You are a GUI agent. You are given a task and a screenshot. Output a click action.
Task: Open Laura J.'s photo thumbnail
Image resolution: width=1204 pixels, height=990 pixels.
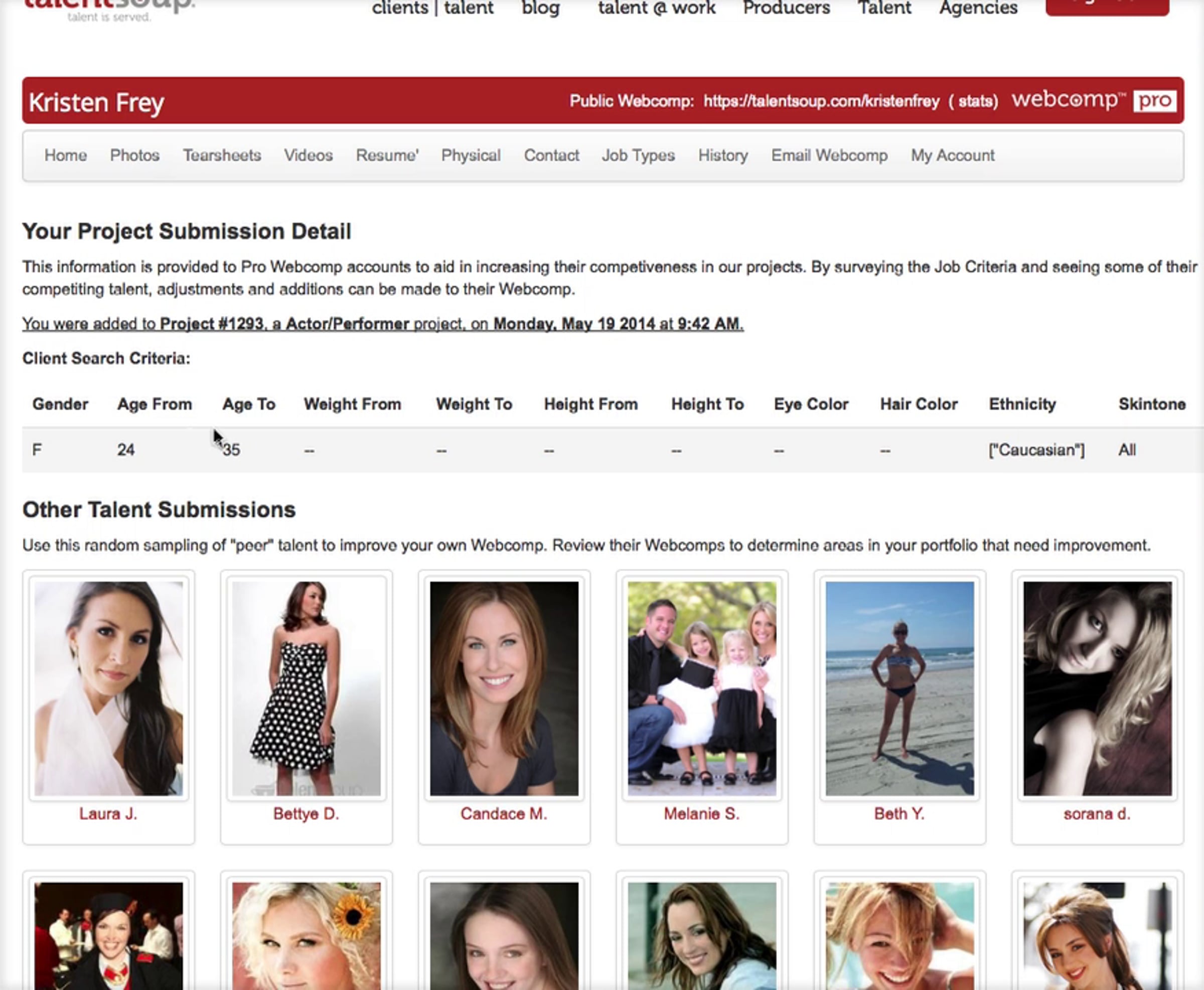[108, 688]
